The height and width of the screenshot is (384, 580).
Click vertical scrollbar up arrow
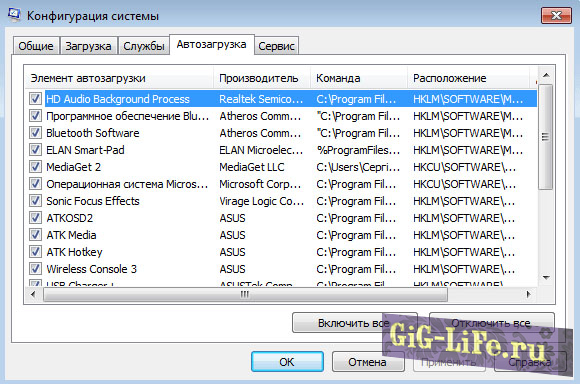coord(546,75)
